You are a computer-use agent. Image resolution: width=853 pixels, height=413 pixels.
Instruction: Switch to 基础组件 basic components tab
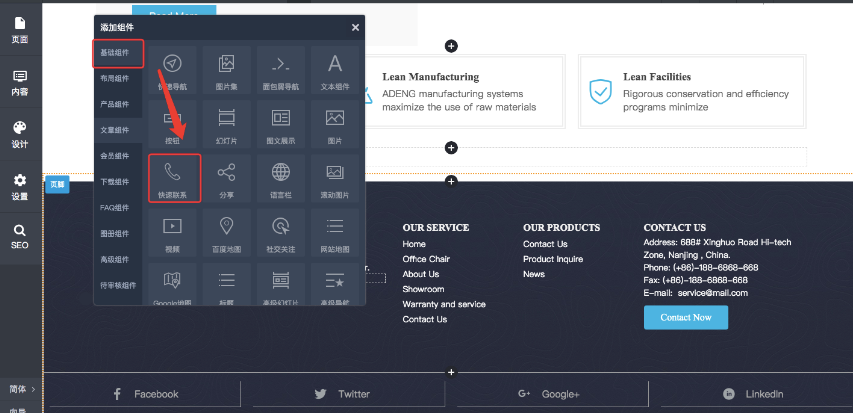(116, 52)
